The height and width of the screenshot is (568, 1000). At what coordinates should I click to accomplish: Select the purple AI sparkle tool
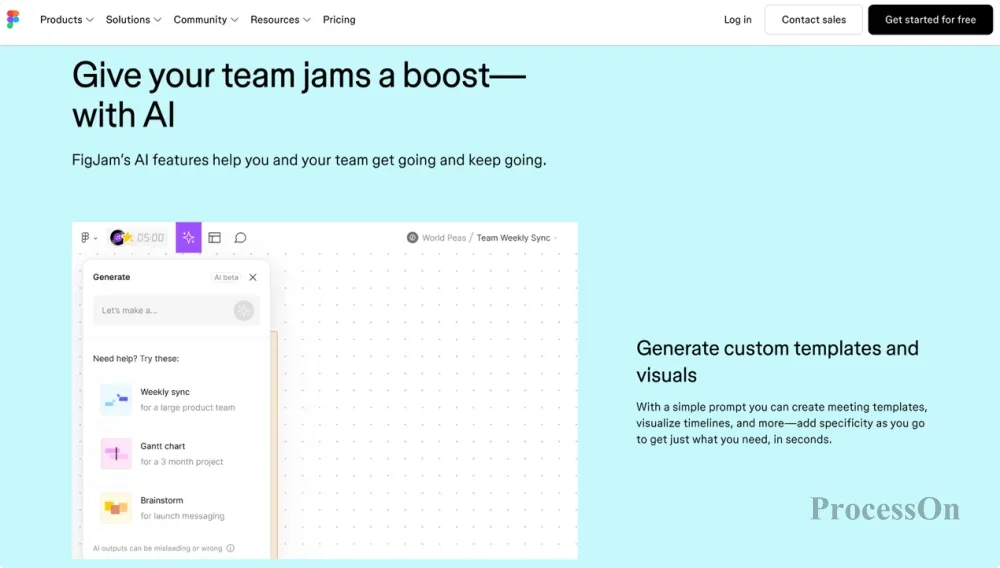pos(189,238)
